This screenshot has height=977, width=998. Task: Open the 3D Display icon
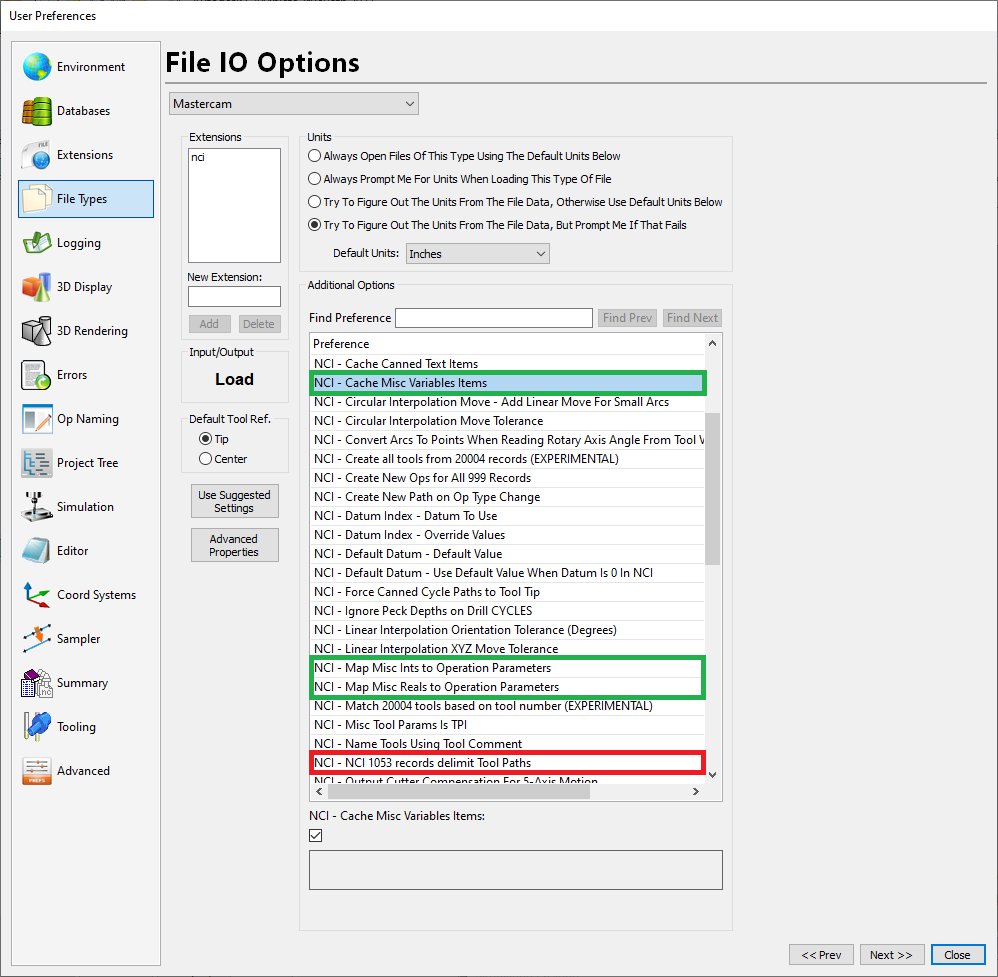(37, 287)
